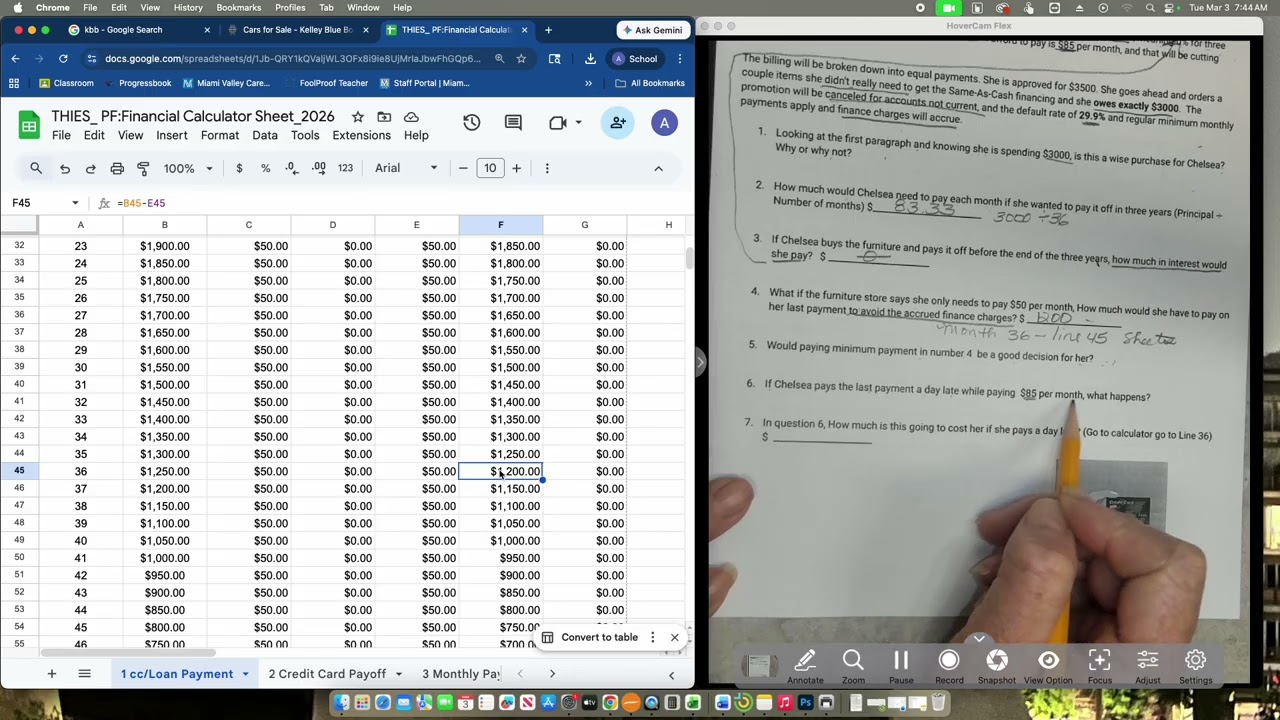The width and height of the screenshot is (1280, 720).
Task: Open the Format menu in Sheets
Action: (x=220, y=136)
